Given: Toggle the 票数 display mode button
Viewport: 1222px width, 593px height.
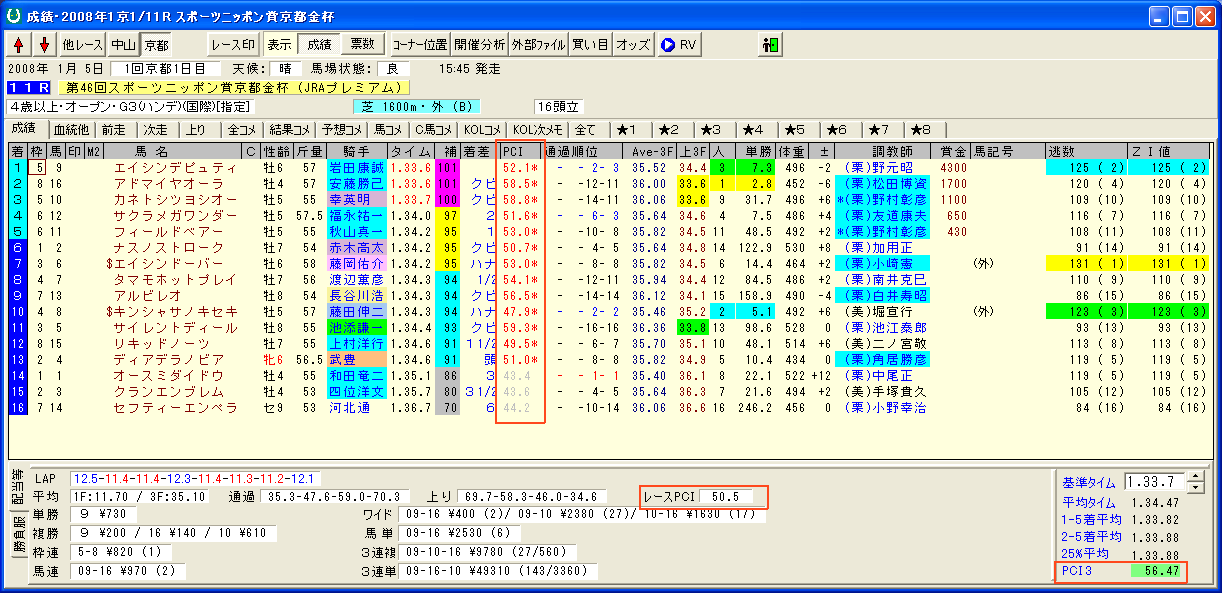Looking at the screenshot, I should coord(363,45).
